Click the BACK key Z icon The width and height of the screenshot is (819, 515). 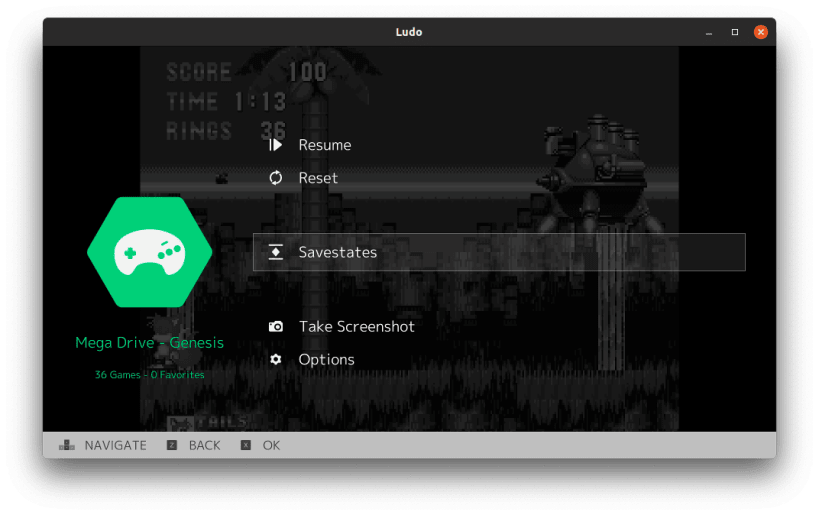172,445
